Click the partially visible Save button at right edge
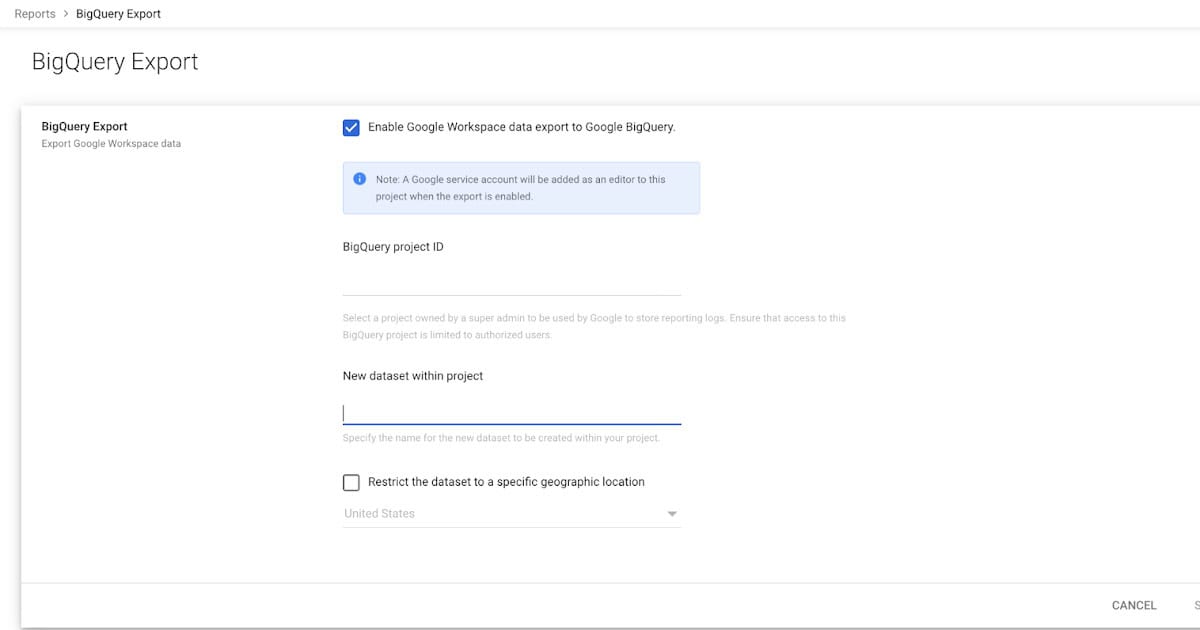Screen dimensions: 1200x630 pyautogui.click(x=1195, y=605)
